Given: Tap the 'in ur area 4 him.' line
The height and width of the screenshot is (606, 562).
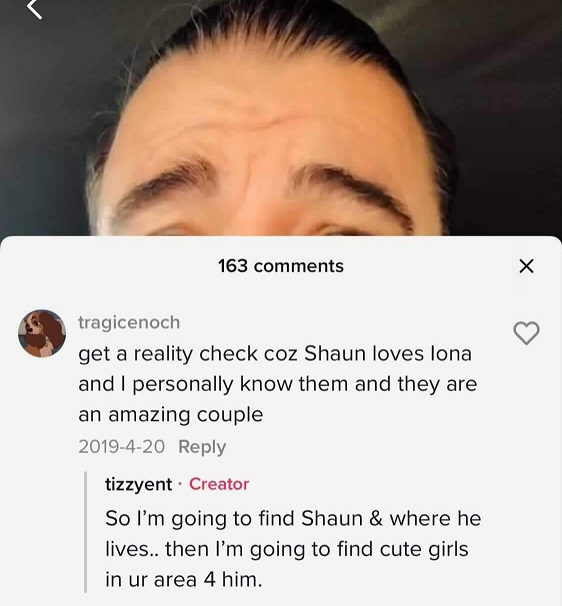Looking at the screenshot, I should (184, 580).
